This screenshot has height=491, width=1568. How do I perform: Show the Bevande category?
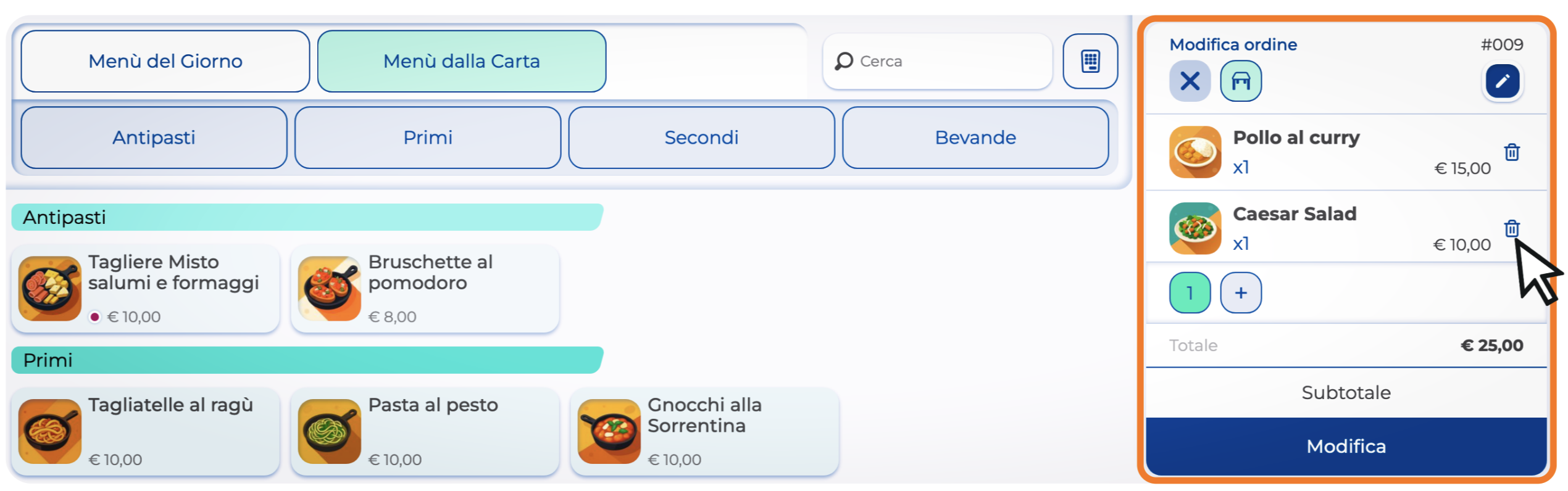[x=975, y=137]
